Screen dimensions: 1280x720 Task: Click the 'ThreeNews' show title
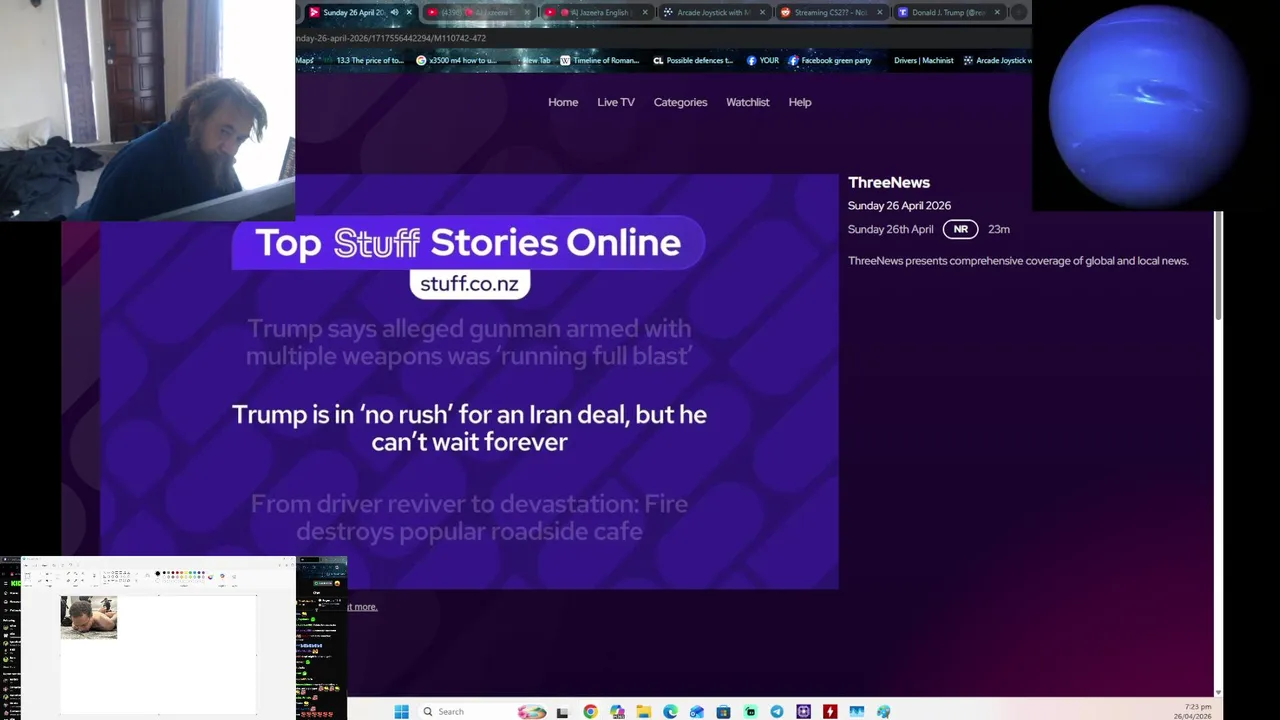(x=889, y=182)
